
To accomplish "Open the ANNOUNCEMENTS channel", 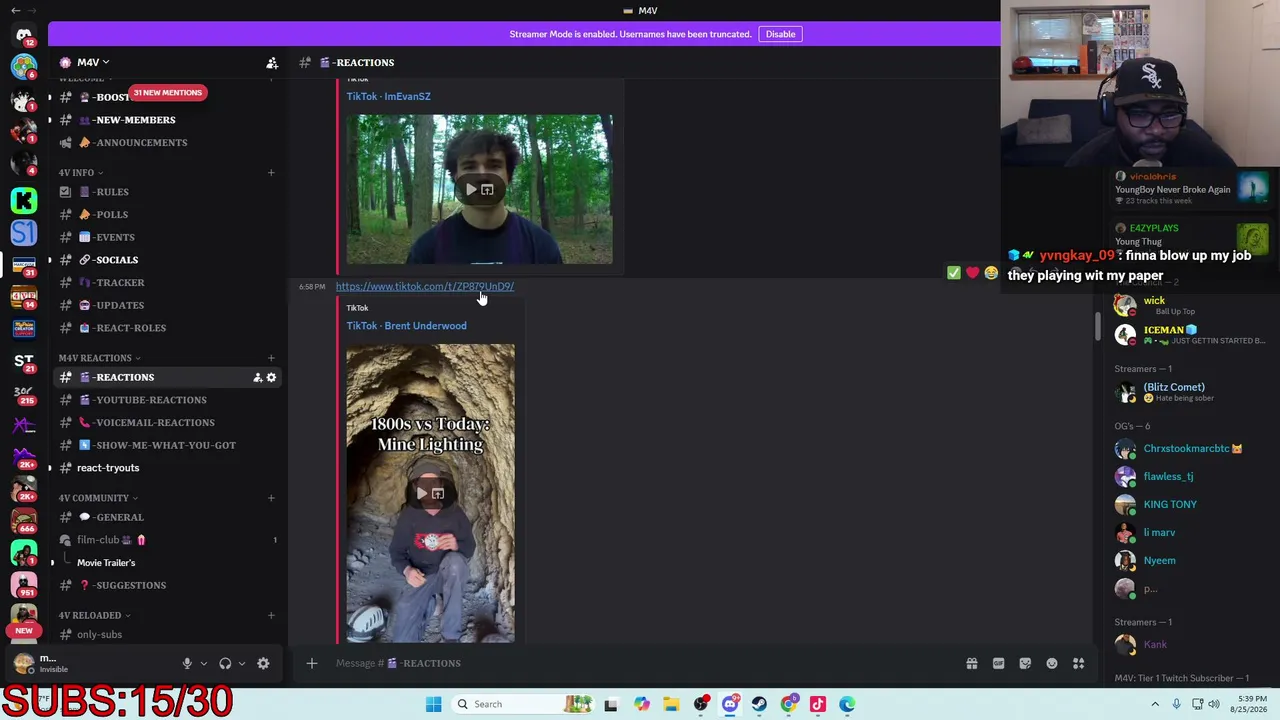I will [x=166, y=143].
